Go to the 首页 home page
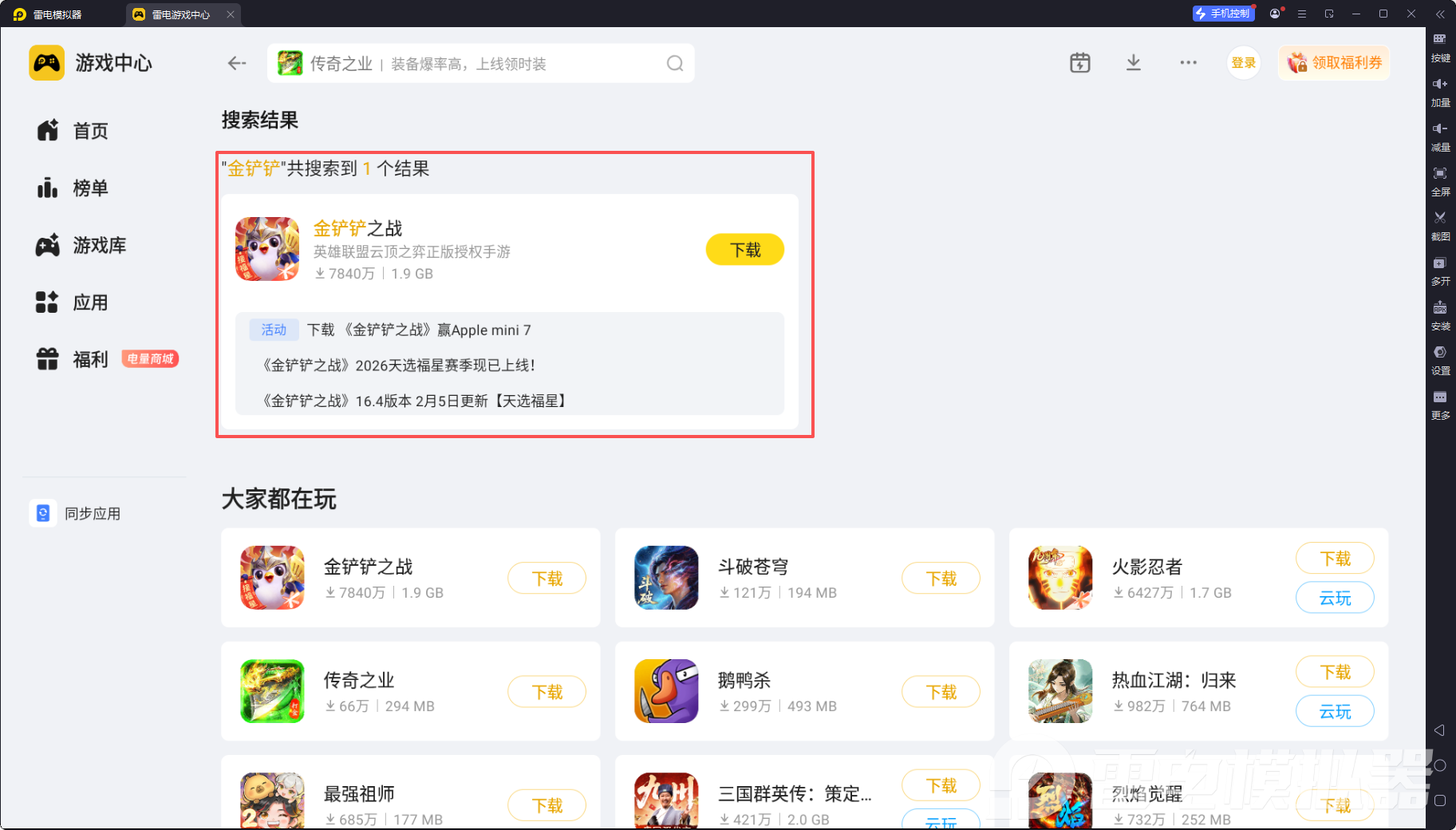Screen dimensions: 1456x830 click(72, 131)
